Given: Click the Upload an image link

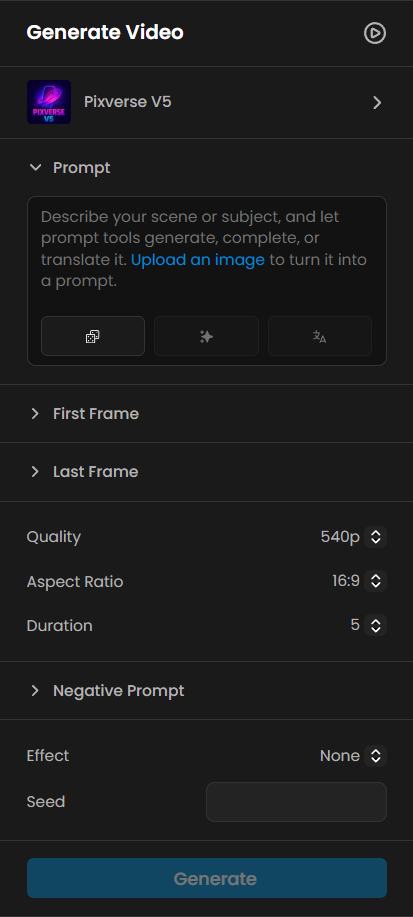Looking at the screenshot, I should [x=198, y=260].
